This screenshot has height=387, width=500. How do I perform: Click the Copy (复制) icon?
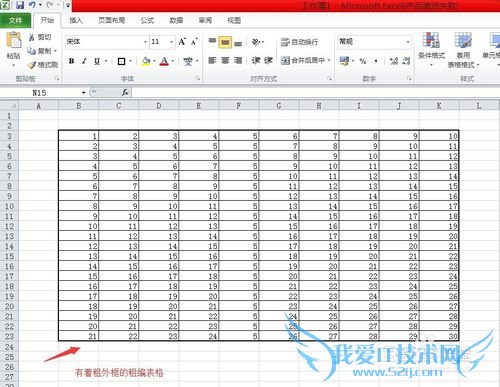coord(32,51)
